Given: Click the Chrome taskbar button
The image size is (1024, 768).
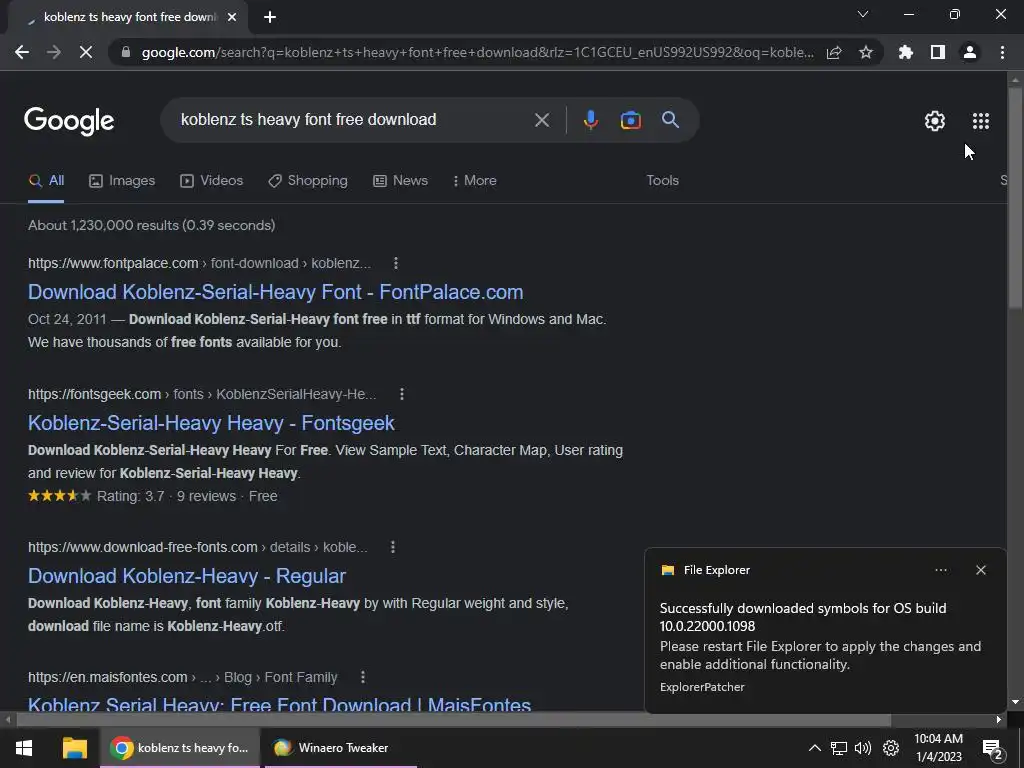Looking at the screenshot, I should click(180, 748).
